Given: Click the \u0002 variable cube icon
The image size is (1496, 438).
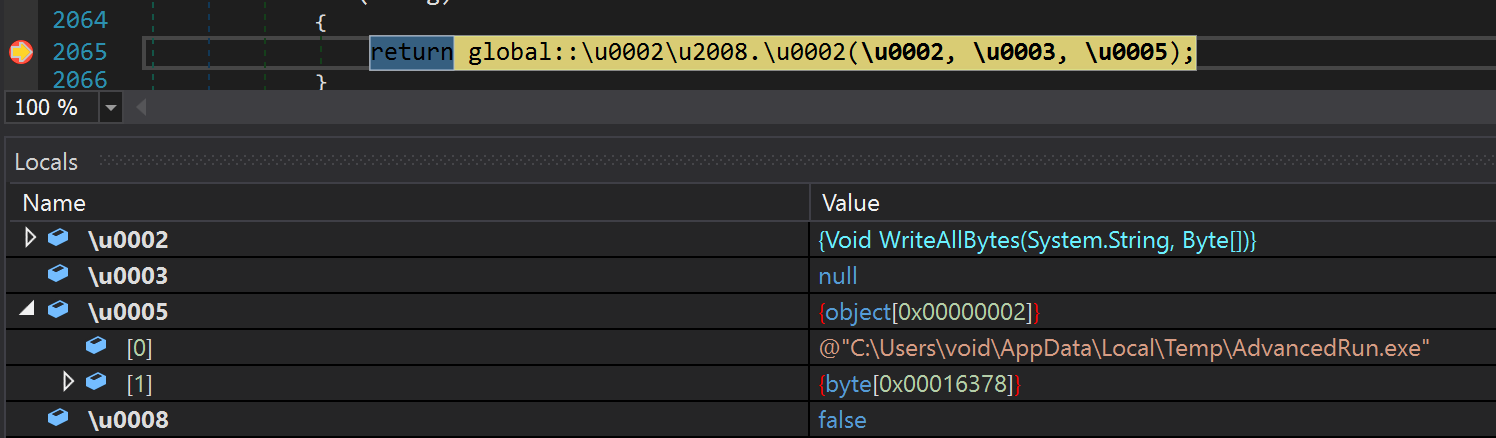Looking at the screenshot, I should 59,238.
